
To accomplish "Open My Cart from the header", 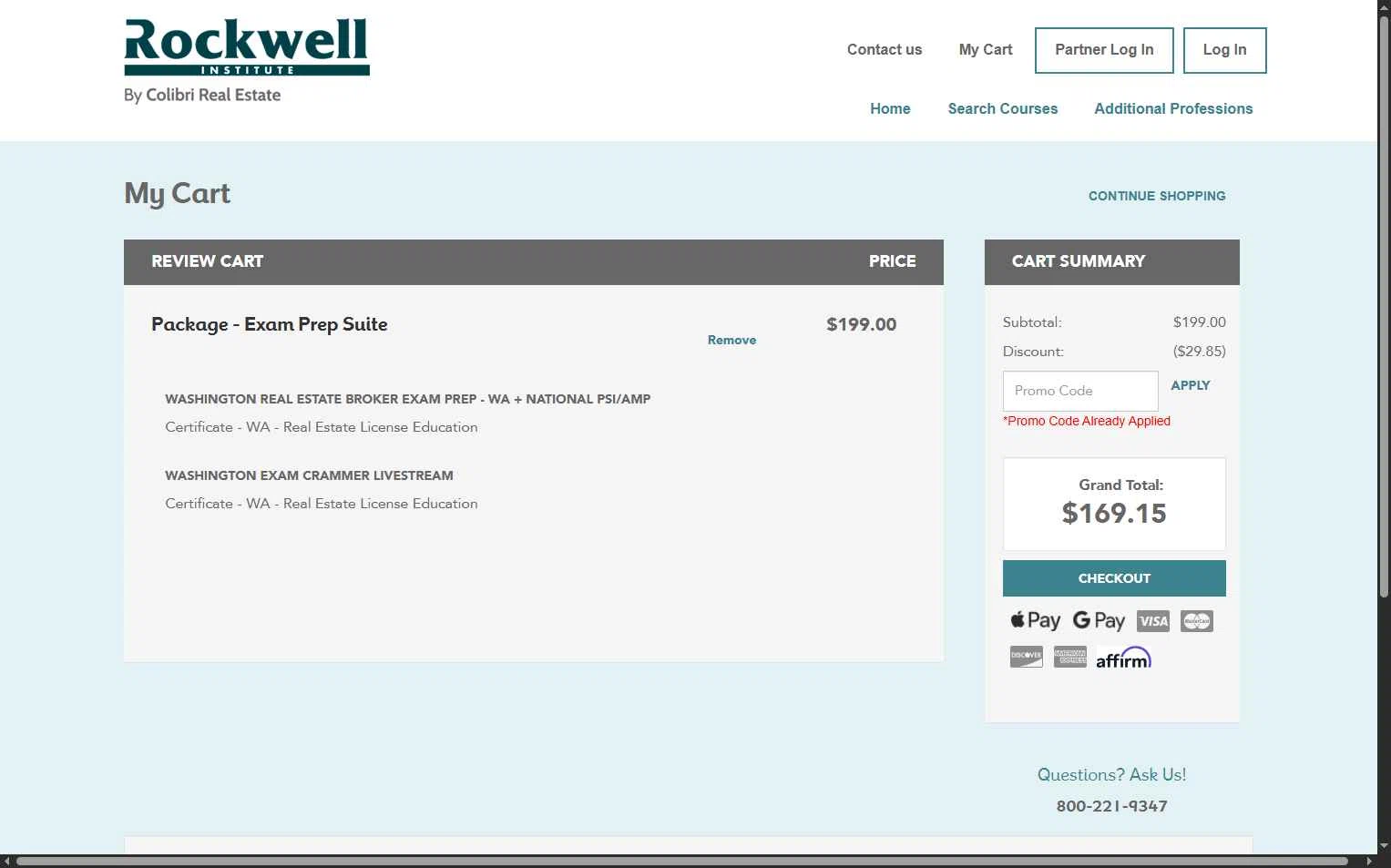I will tap(986, 50).
